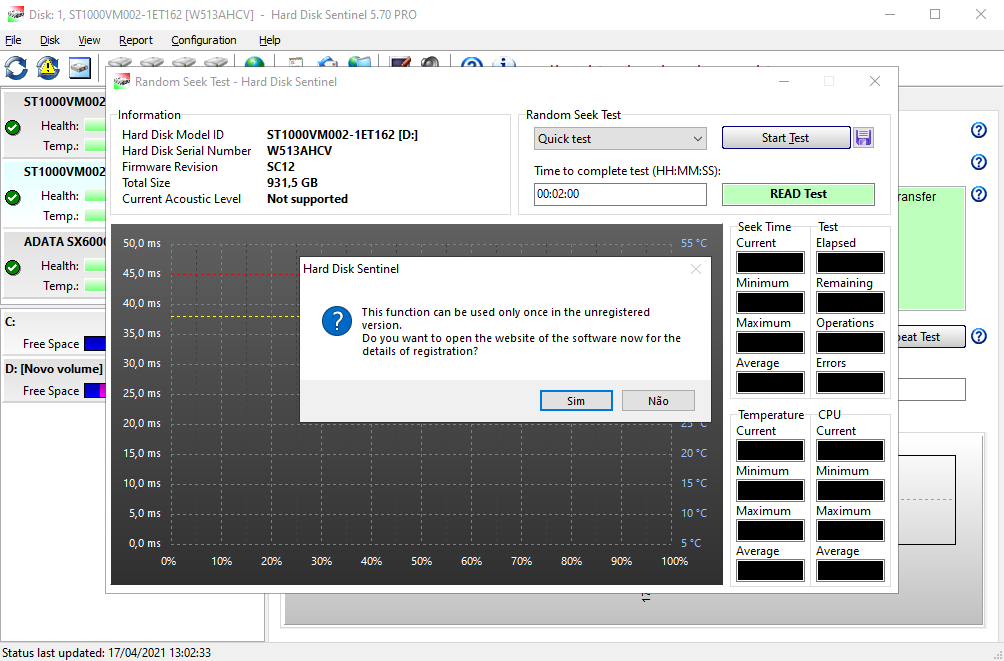The height and width of the screenshot is (661, 1004).
Task: Click the green check icon of first ST1000VM002 disk
Action: point(13,127)
